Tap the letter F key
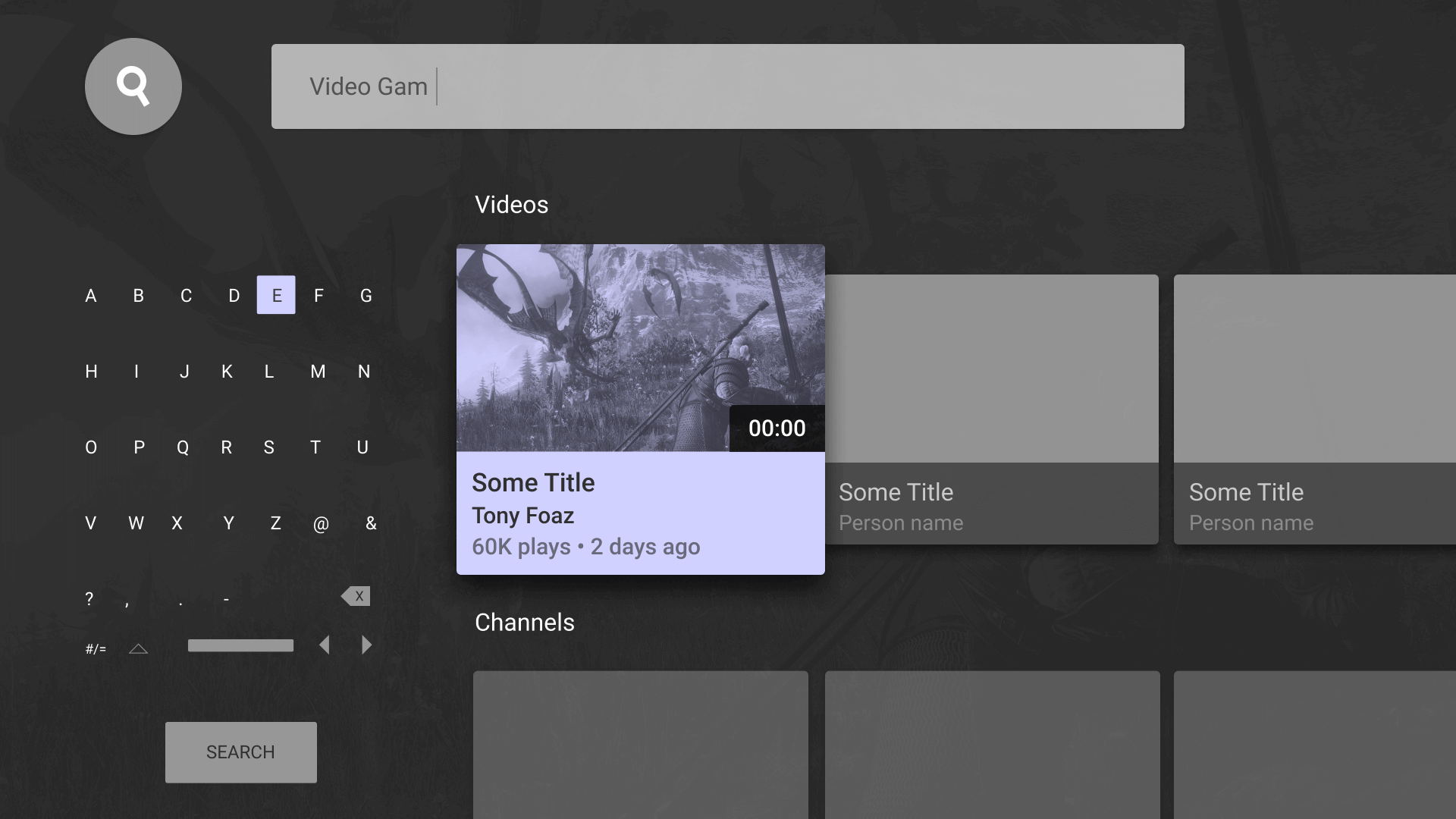 [319, 296]
